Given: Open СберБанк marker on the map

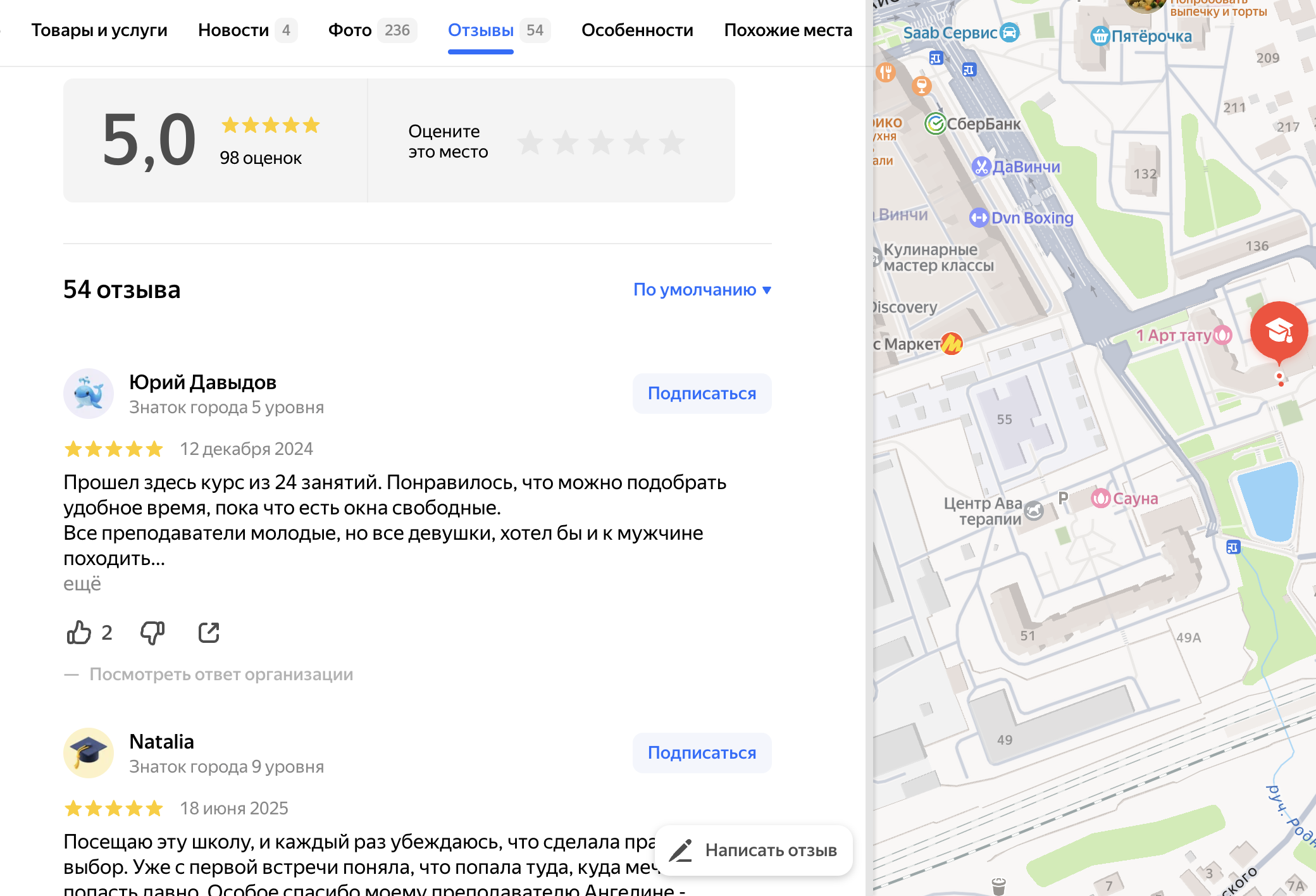Looking at the screenshot, I should (x=935, y=124).
